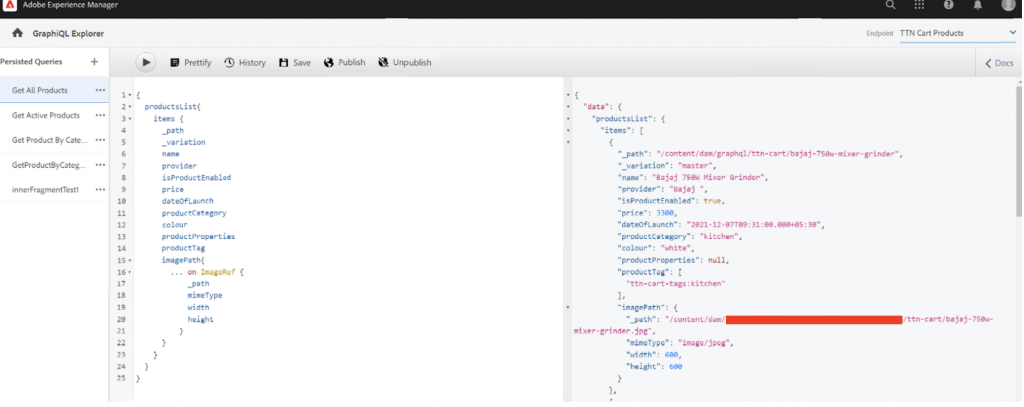This screenshot has width=1024, height=407.
Task: Click _variation field in query editor
Action: pyautogui.click(x=184, y=142)
